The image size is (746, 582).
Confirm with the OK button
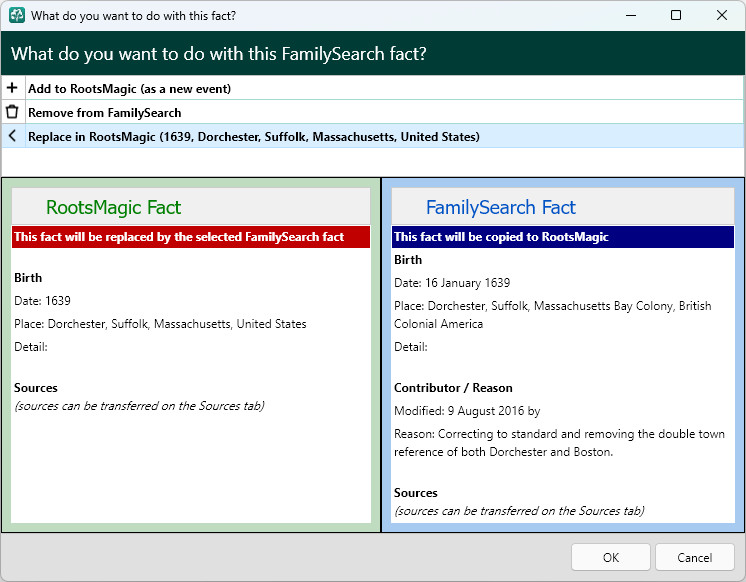coord(611,557)
